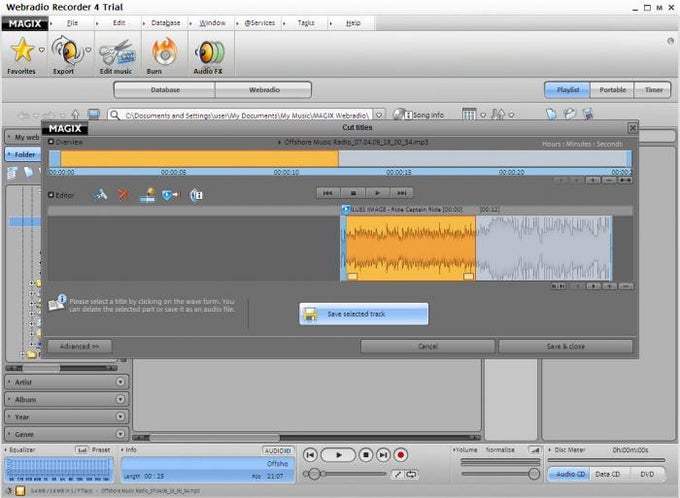The height and width of the screenshot is (498, 680).
Task: Click the orange selected waveform section
Action: tap(410, 248)
